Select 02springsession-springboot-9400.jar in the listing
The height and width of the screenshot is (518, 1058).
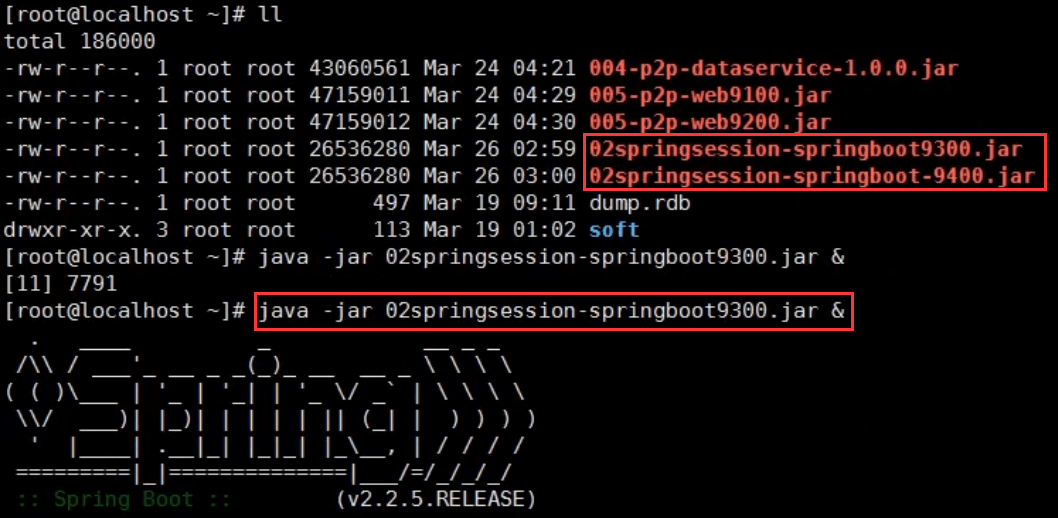812,176
